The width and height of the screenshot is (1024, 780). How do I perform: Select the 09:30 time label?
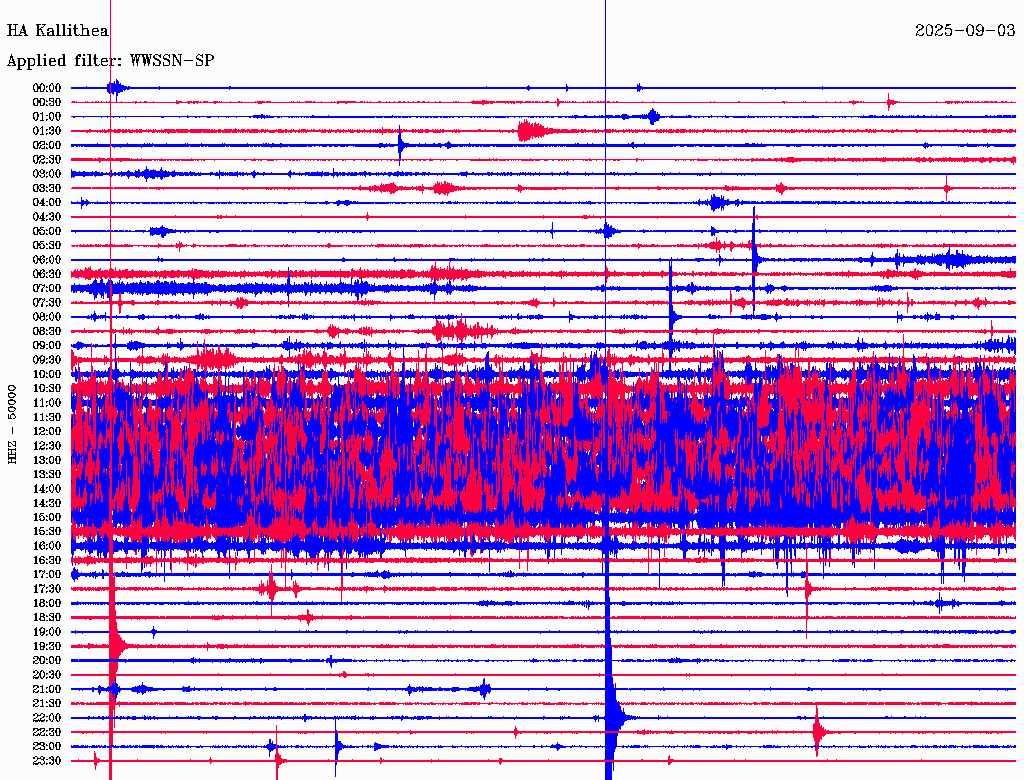click(x=47, y=359)
